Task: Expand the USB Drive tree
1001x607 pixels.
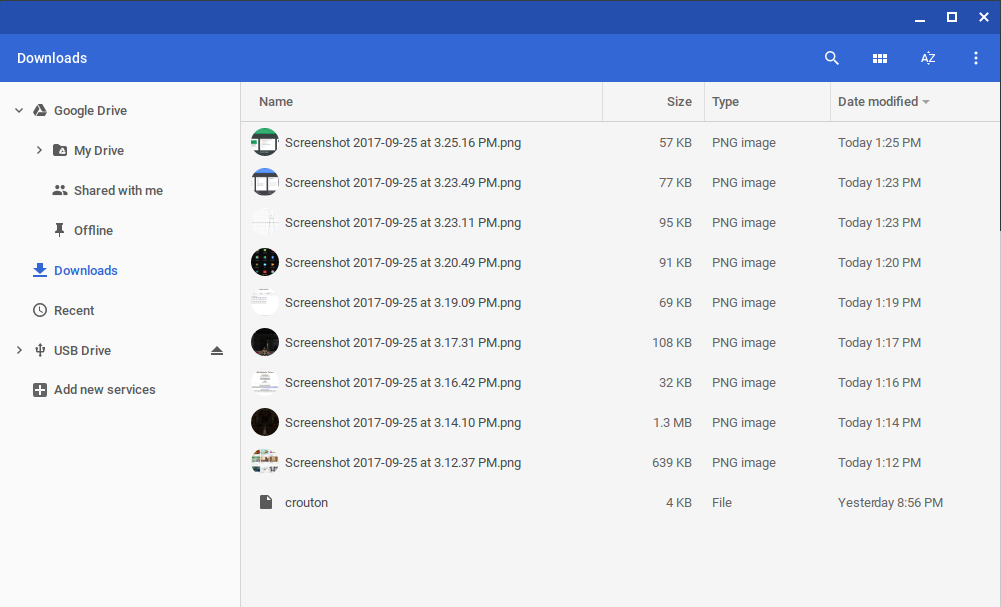Action: (x=19, y=351)
